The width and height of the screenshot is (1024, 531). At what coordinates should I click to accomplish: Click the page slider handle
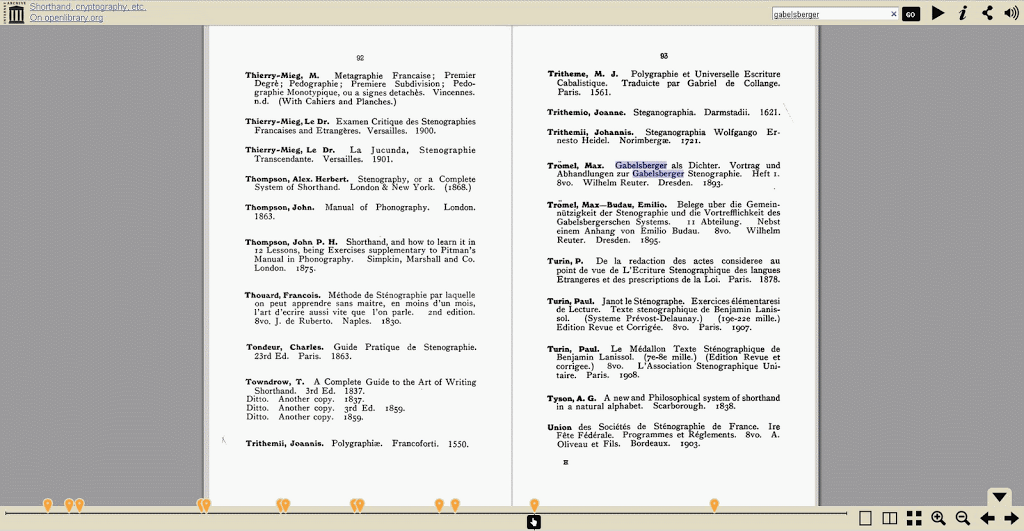click(534, 521)
